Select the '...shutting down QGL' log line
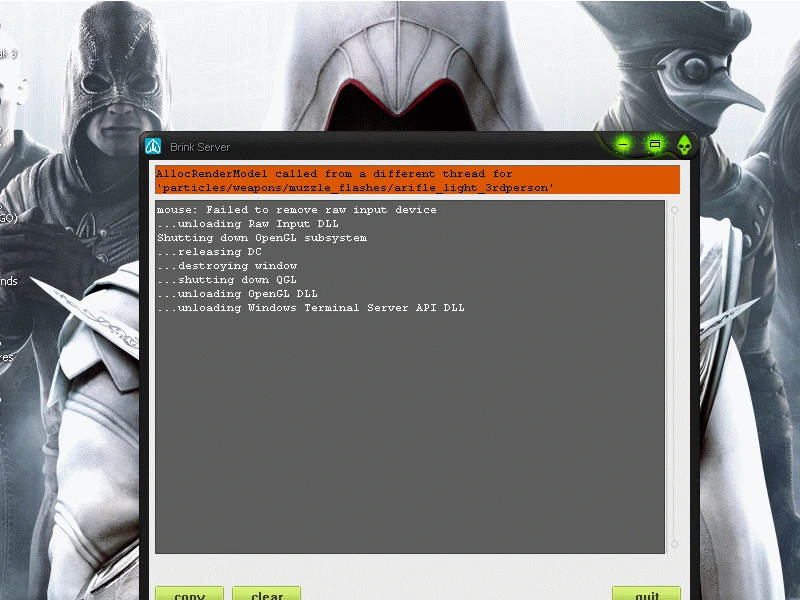 227,280
